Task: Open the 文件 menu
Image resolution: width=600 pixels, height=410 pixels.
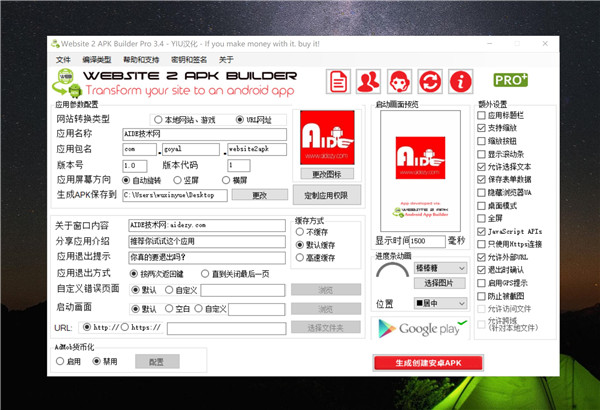Action: 63,60
